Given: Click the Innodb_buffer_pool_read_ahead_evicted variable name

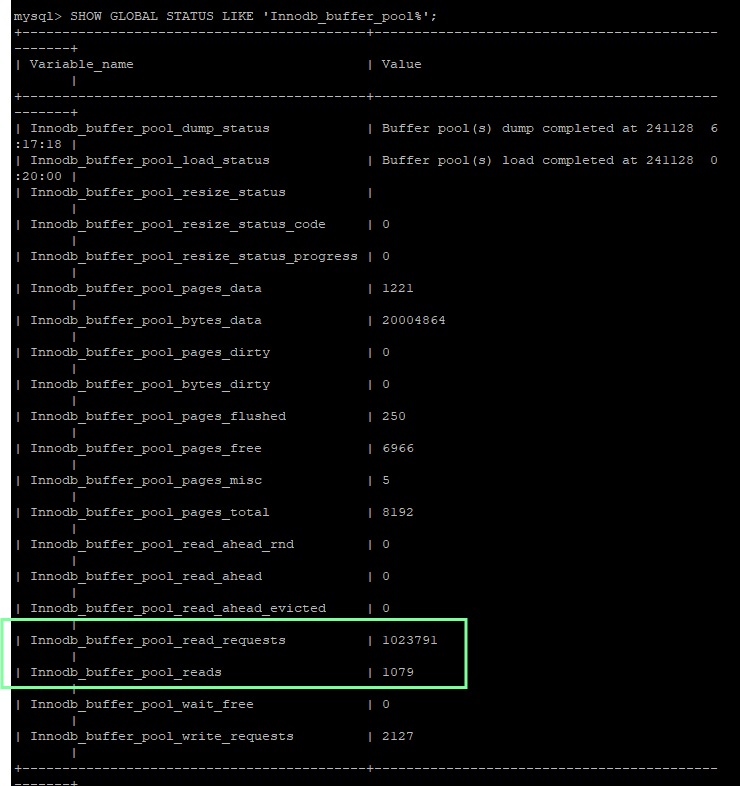Looking at the screenshot, I should tap(177, 608).
